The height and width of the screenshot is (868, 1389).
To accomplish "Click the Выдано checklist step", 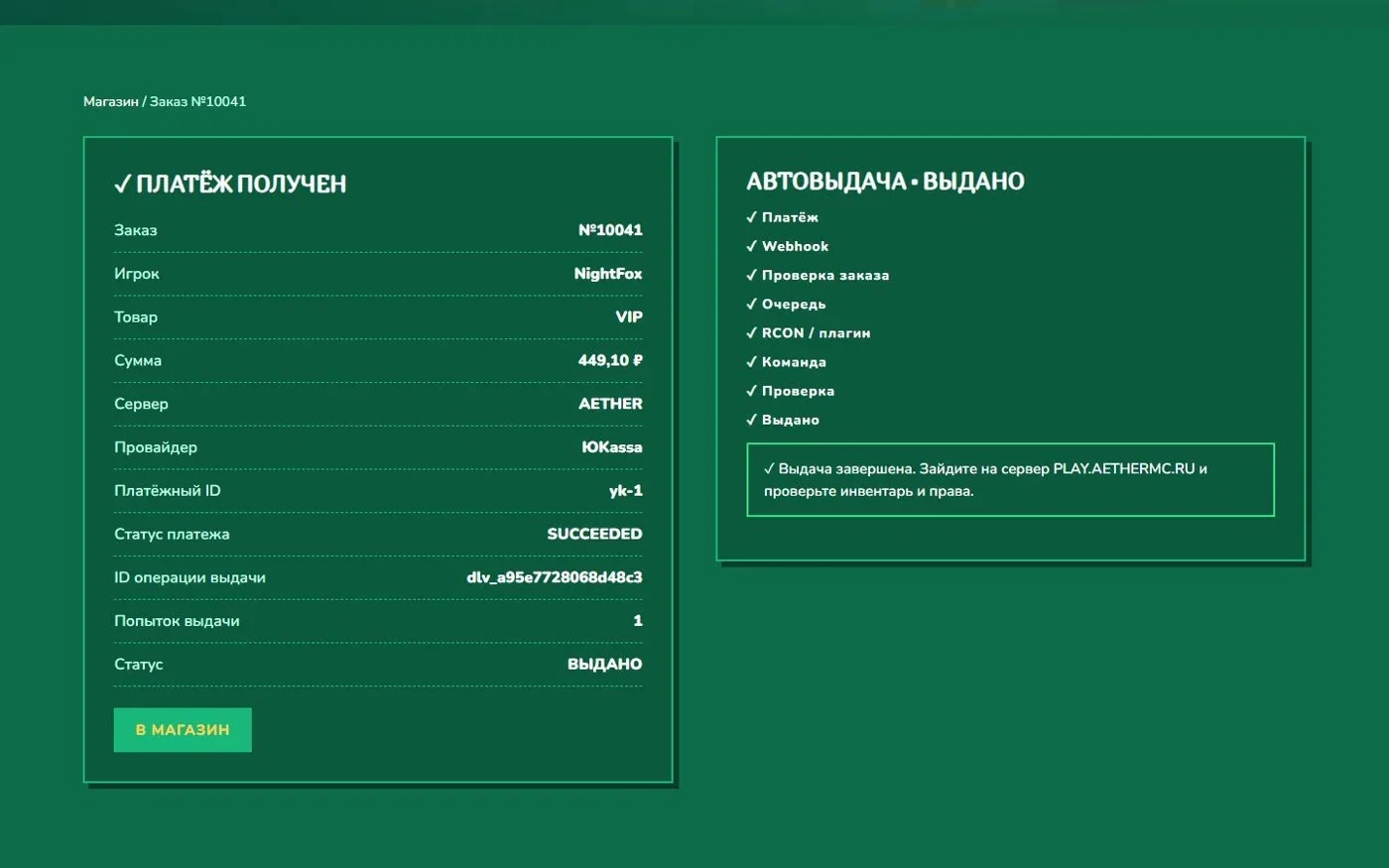I will coord(782,420).
